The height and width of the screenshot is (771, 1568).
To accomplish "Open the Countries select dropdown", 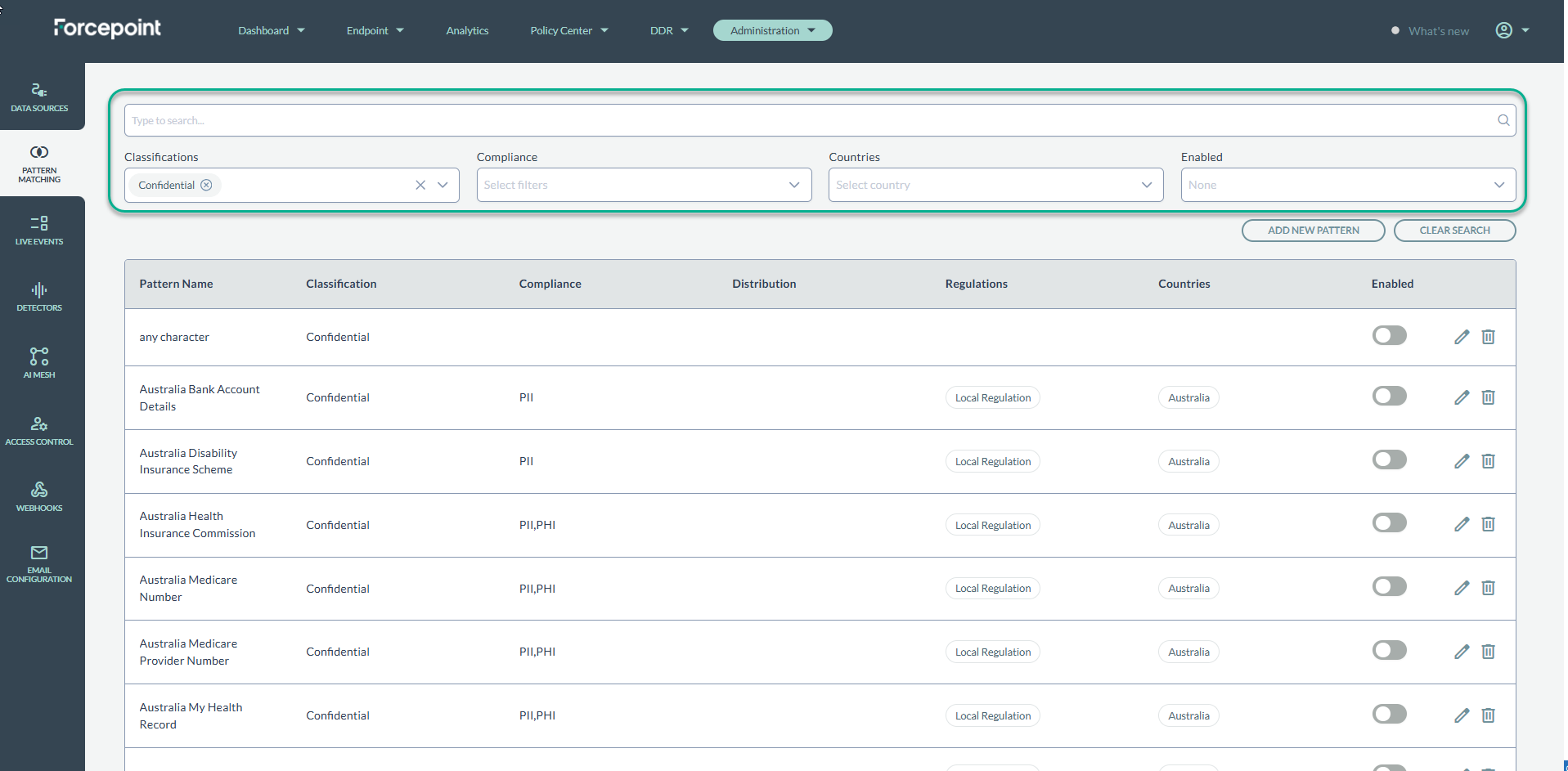I will (x=995, y=185).
